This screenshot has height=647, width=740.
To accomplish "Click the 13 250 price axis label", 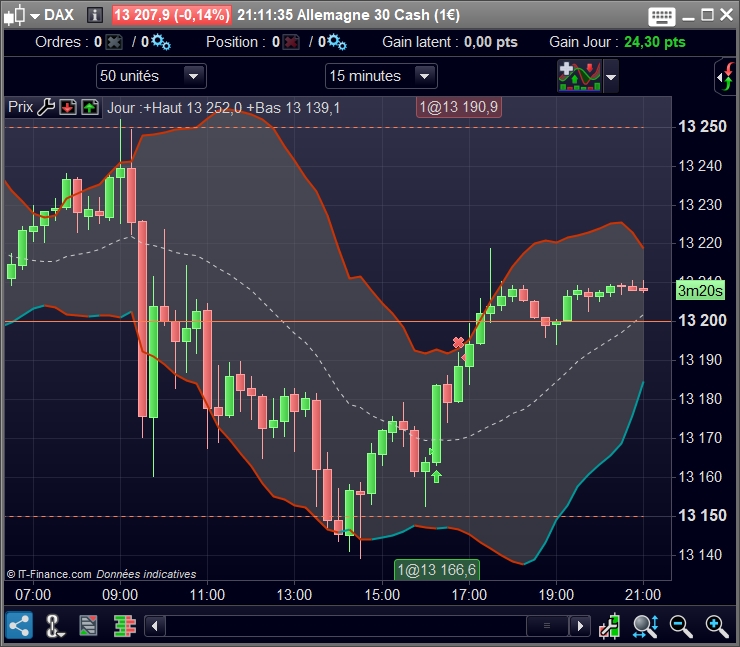I will click(702, 126).
